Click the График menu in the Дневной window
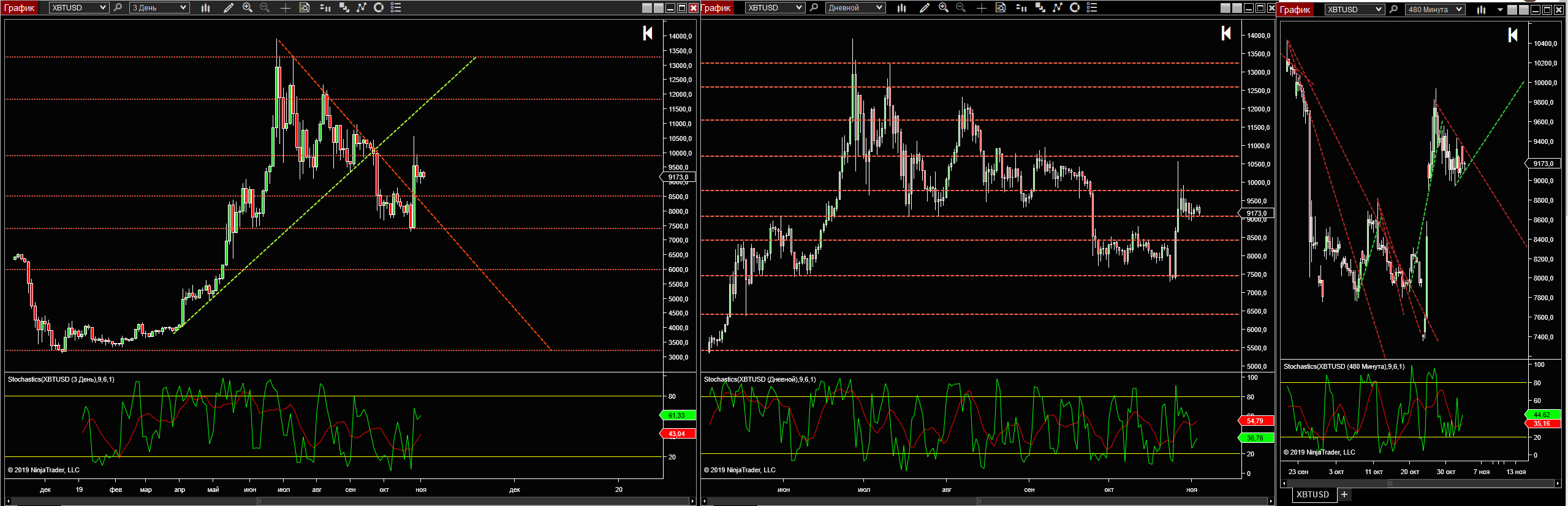The image size is (1568, 506). coord(716,8)
